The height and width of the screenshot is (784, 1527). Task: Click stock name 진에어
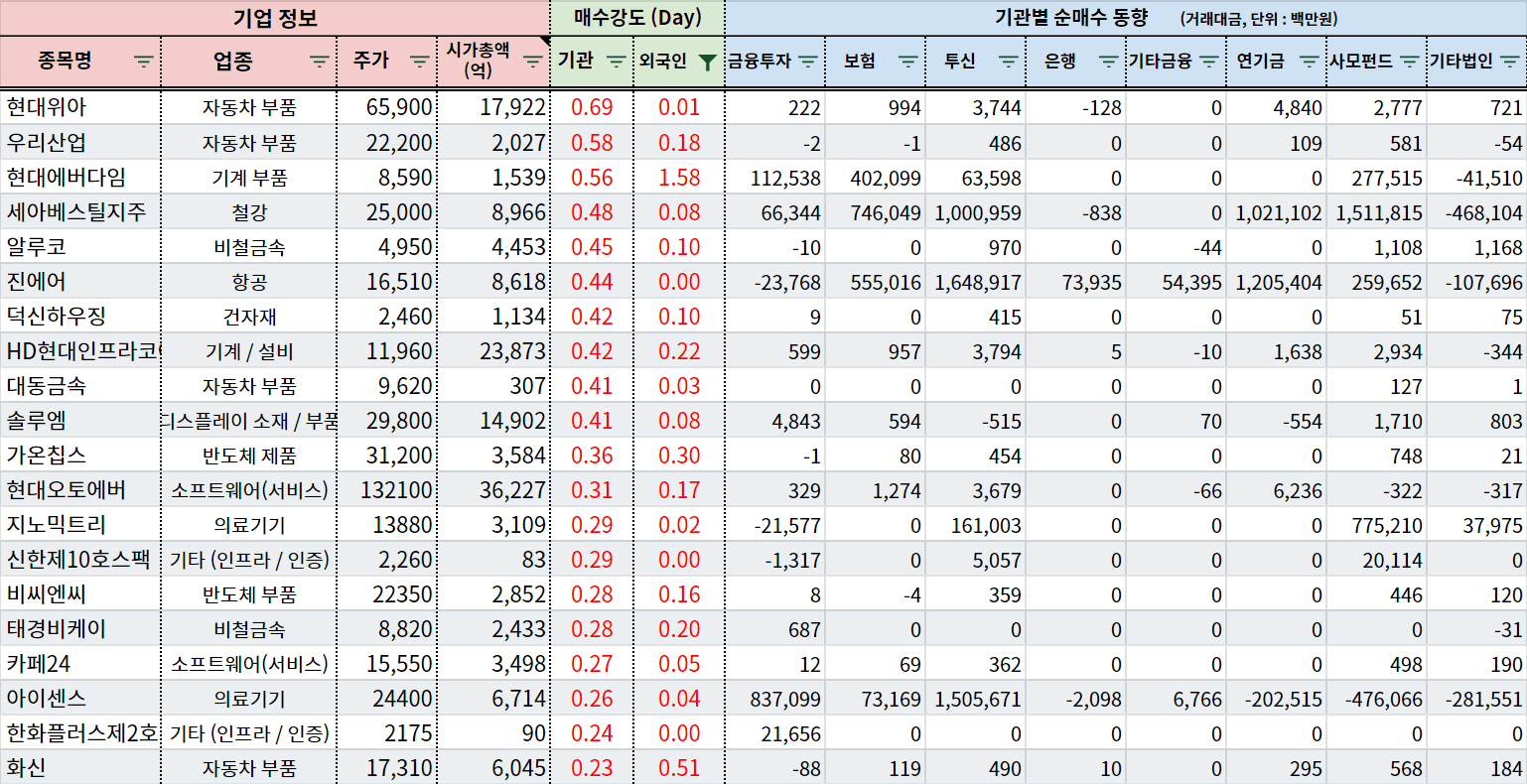[x=37, y=281]
